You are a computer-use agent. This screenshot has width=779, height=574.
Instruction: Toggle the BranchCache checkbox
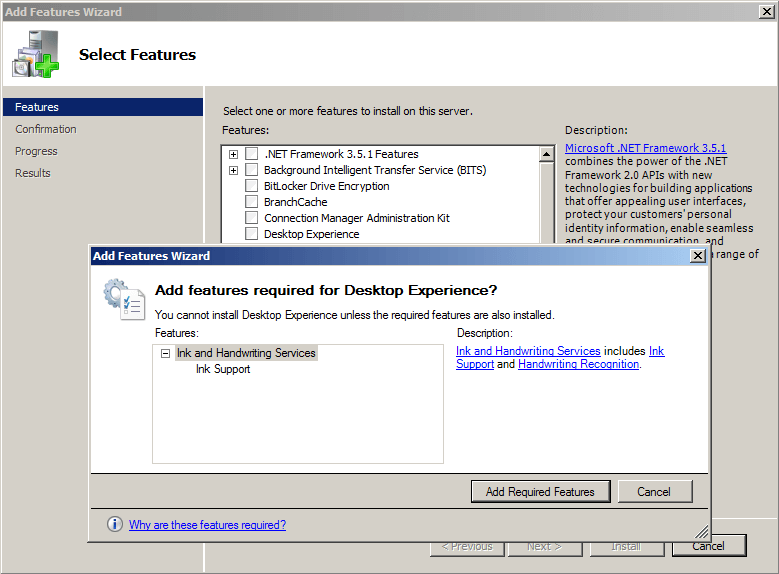(x=251, y=202)
